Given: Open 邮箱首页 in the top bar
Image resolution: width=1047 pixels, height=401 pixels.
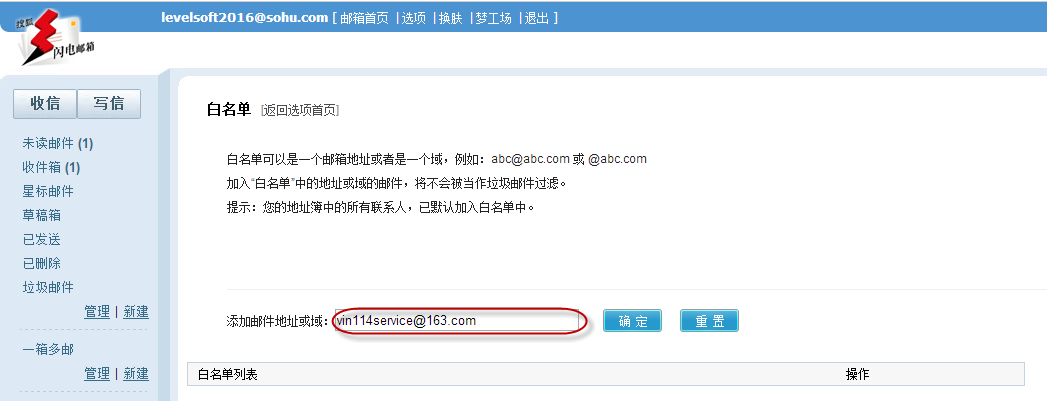Looking at the screenshot, I should click(x=364, y=18).
